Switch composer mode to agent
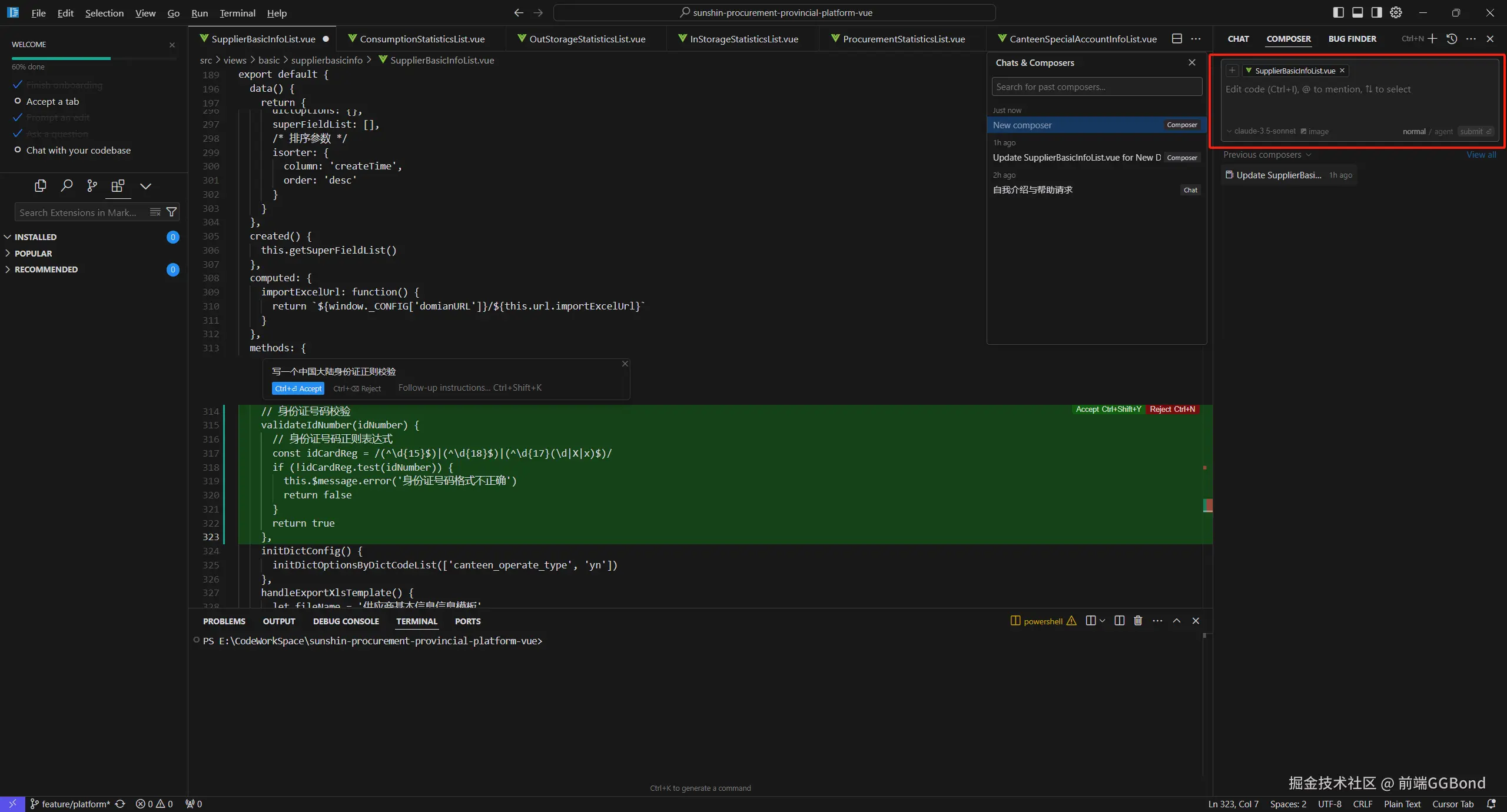 pyautogui.click(x=1443, y=132)
